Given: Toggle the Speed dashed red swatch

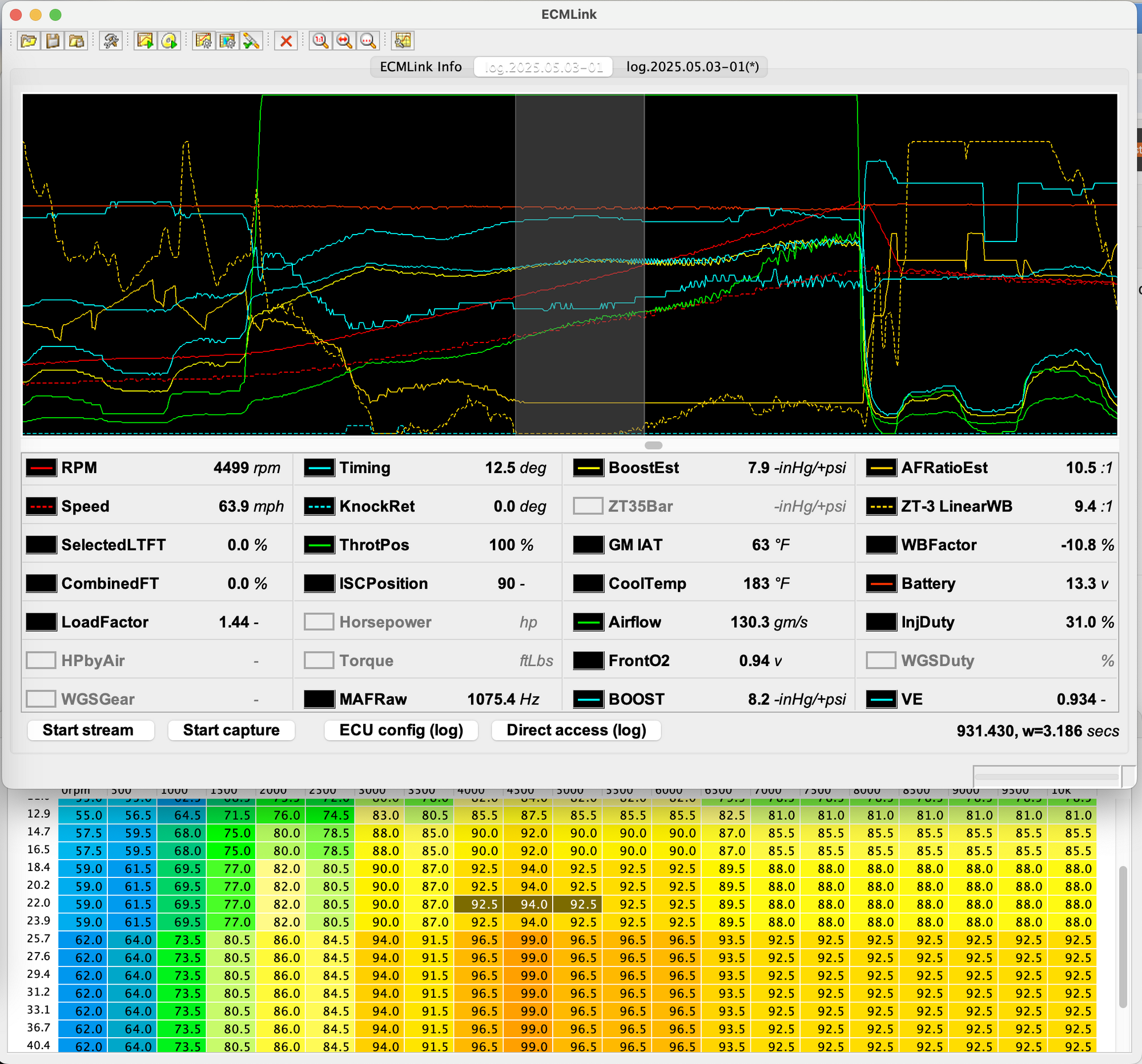Looking at the screenshot, I should click(41, 506).
